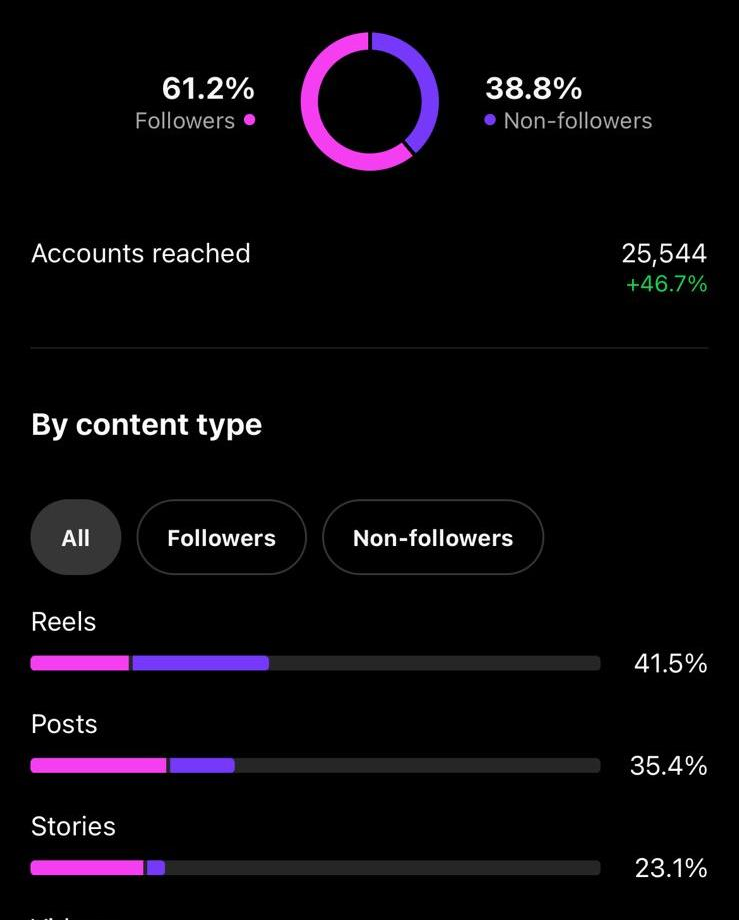Tap the purple Non-followers legend dot
The width and height of the screenshot is (739, 920).
tap(490, 120)
